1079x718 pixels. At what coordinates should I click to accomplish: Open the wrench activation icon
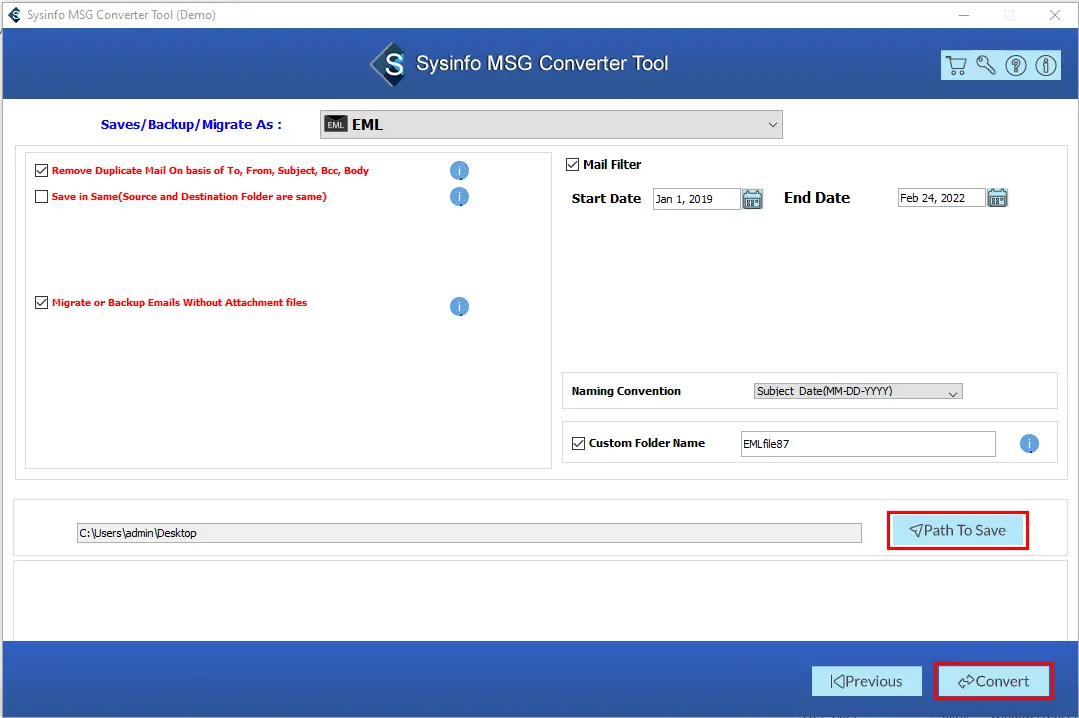(x=986, y=66)
